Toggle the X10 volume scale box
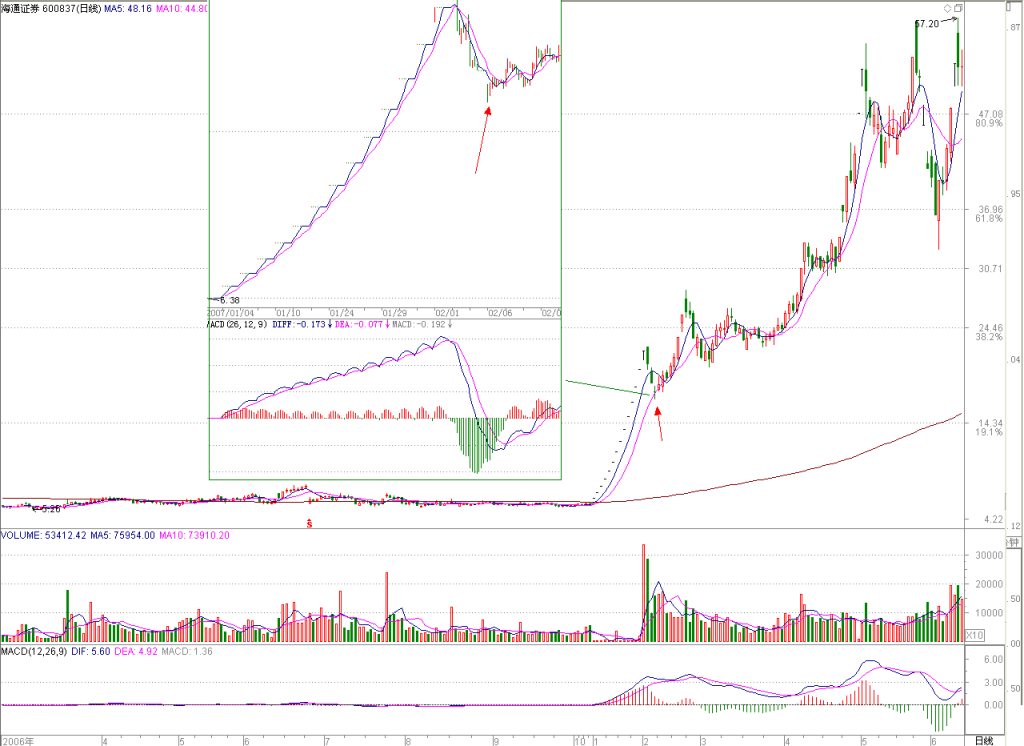Viewport: 1024px width, 746px height. click(x=974, y=635)
